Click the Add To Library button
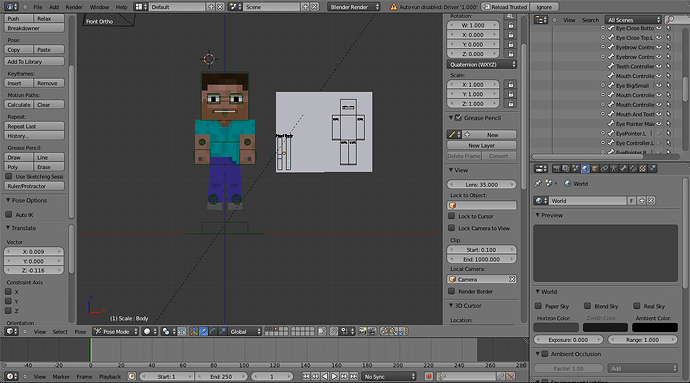 pyautogui.click(x=34, y=62)
